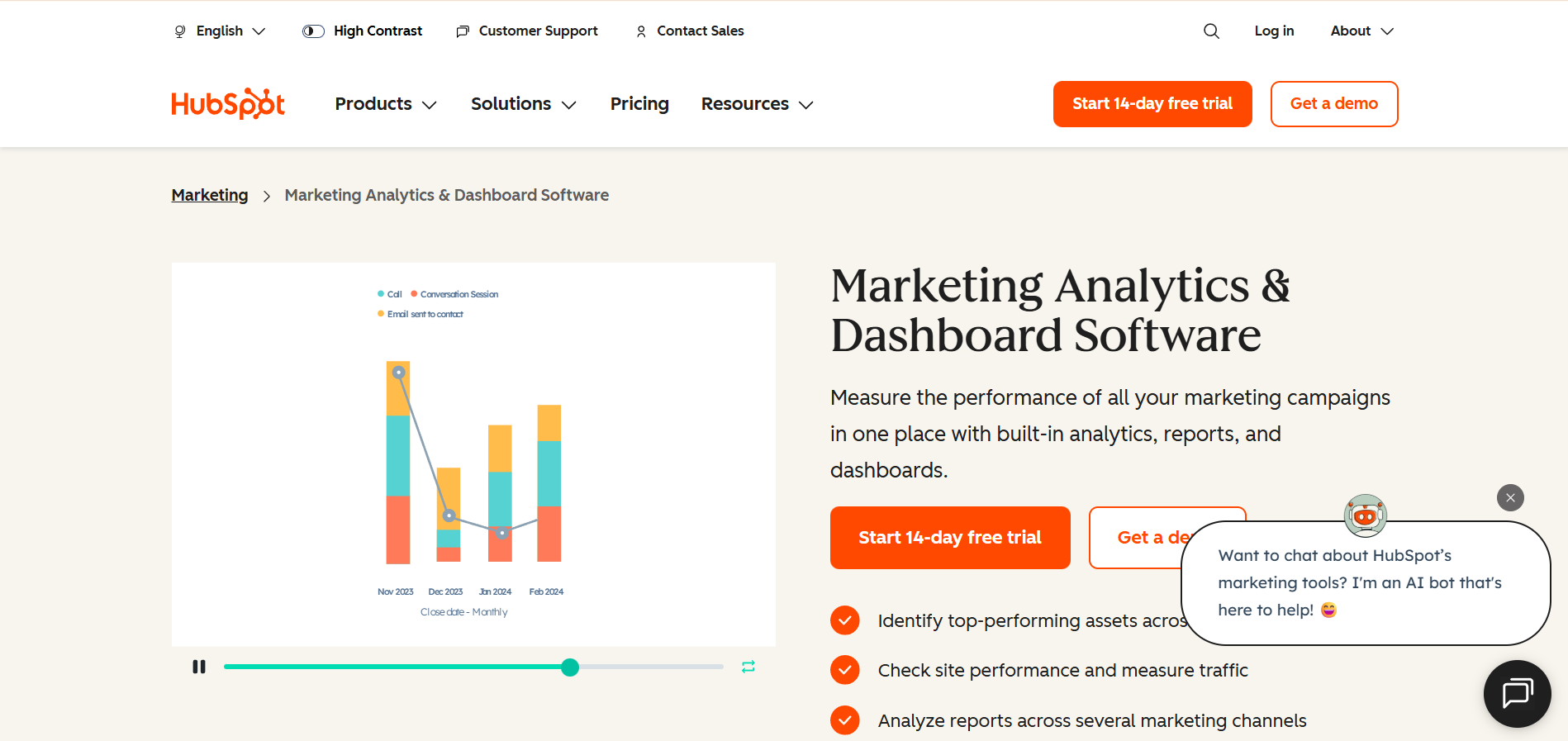
Task: Open the search icon in top navigation
Action: (1211, 31)
